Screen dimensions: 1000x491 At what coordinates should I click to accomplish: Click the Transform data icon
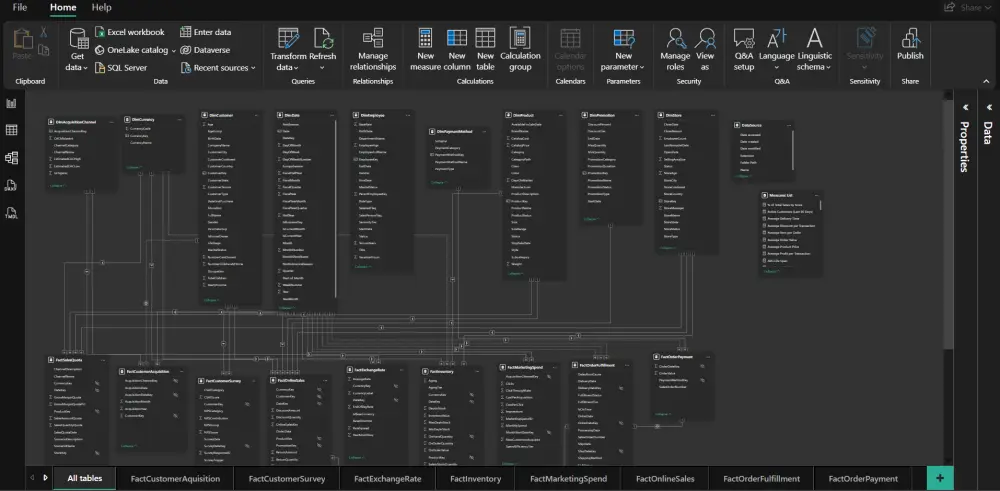point(288,38)
